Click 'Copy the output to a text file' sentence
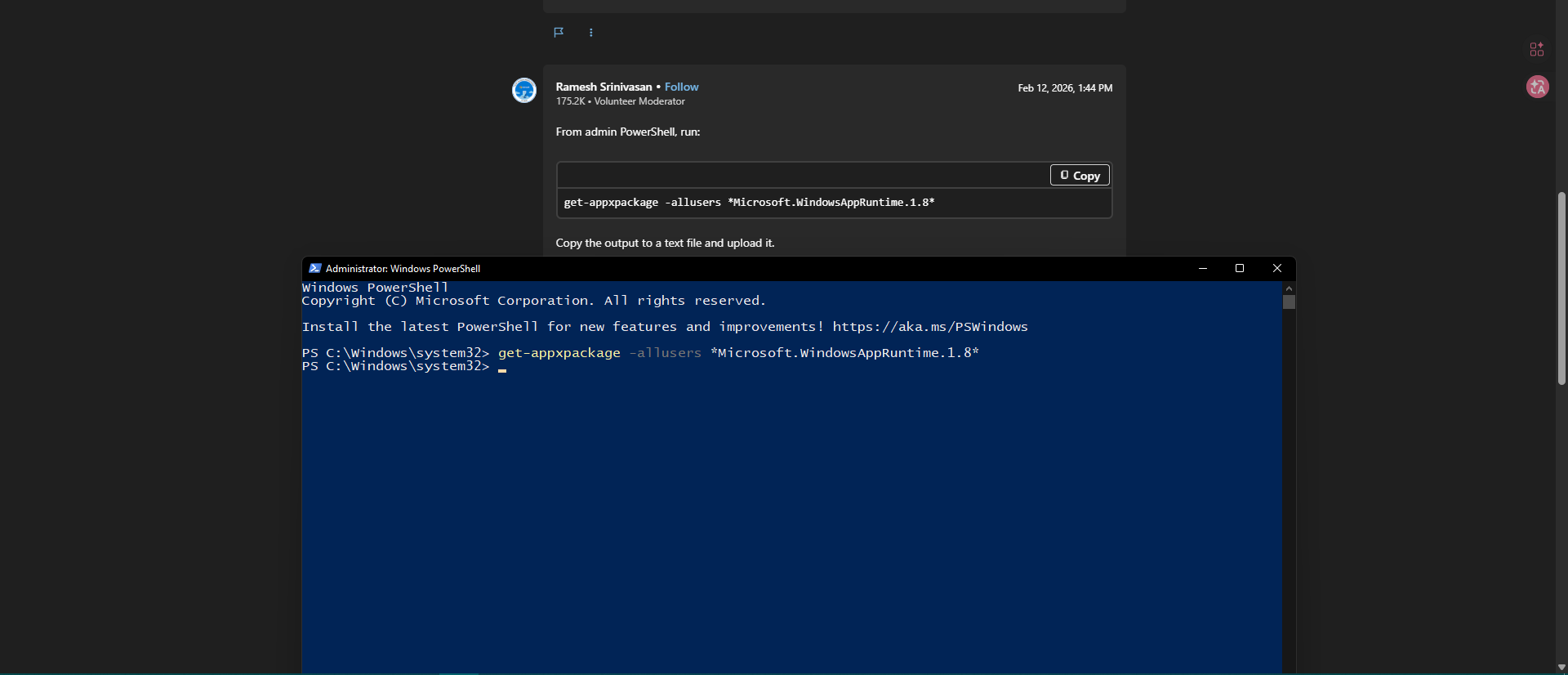Screen dimensions: 1568x675 665,243
